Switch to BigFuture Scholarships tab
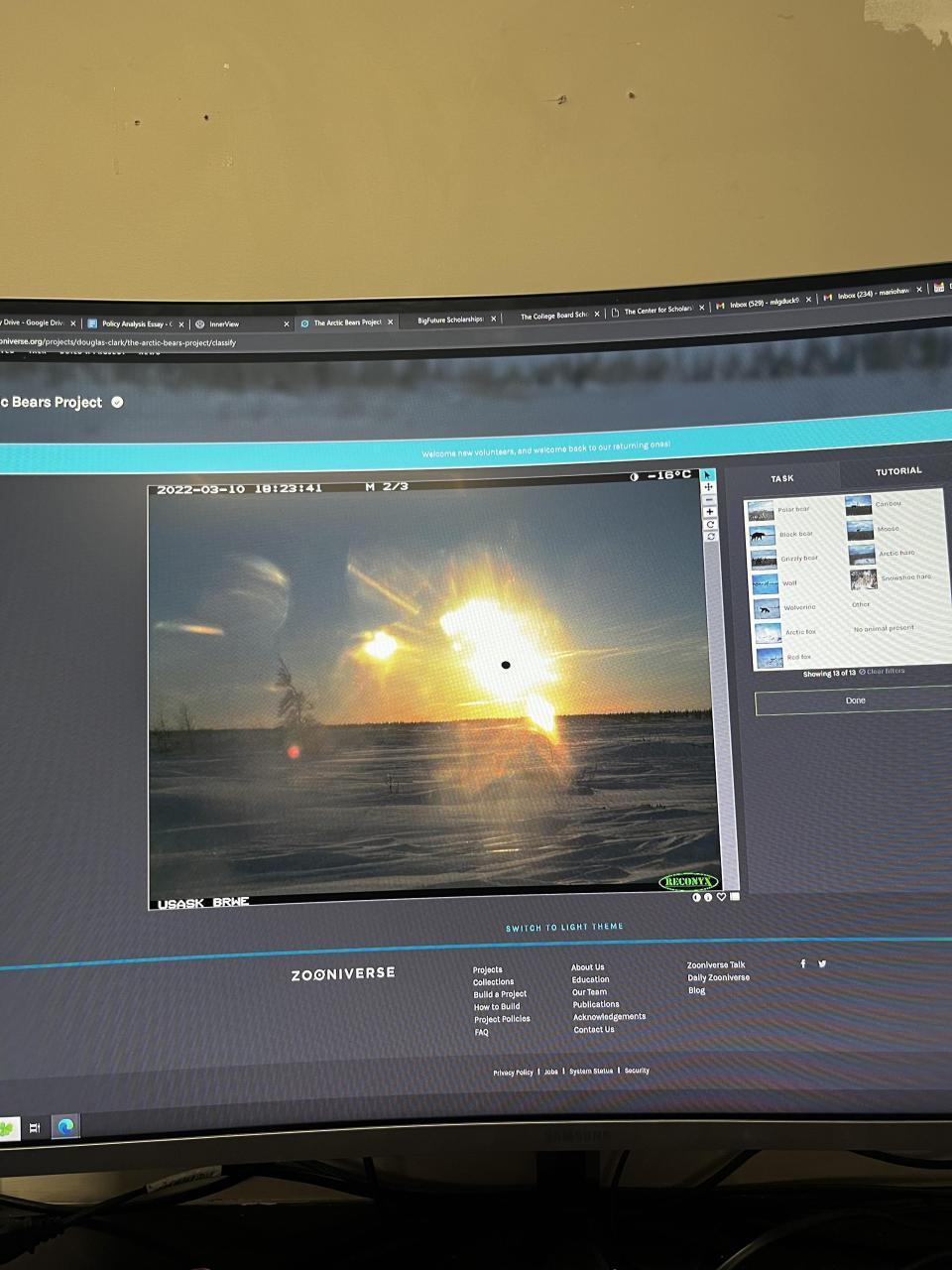Image resolution: width=952 pixels, height=1270 pixels. [x=452, y=319]
